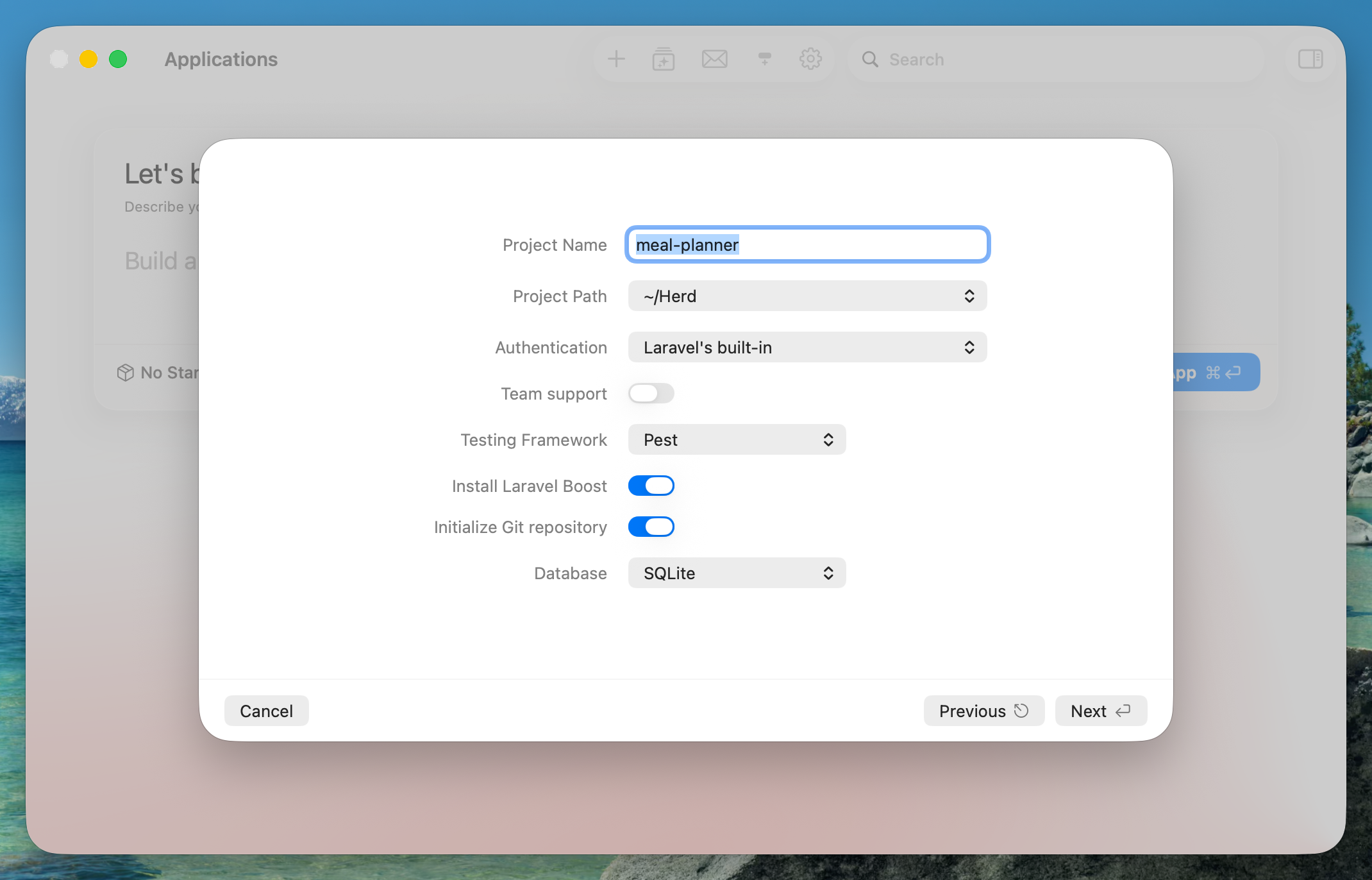Click the No Starter Kit cube icon

point(126,373)
